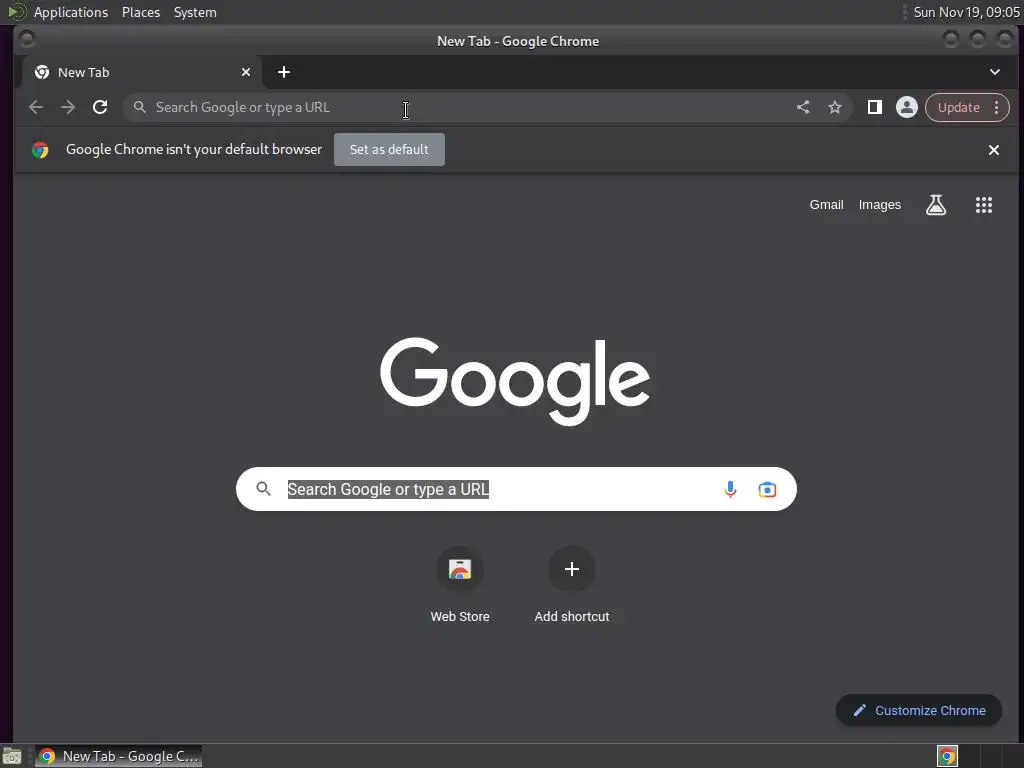This screenshot has height=768, width=1024.
Task: Start voice search with microphone icon
Action: [x=730, y=488]
